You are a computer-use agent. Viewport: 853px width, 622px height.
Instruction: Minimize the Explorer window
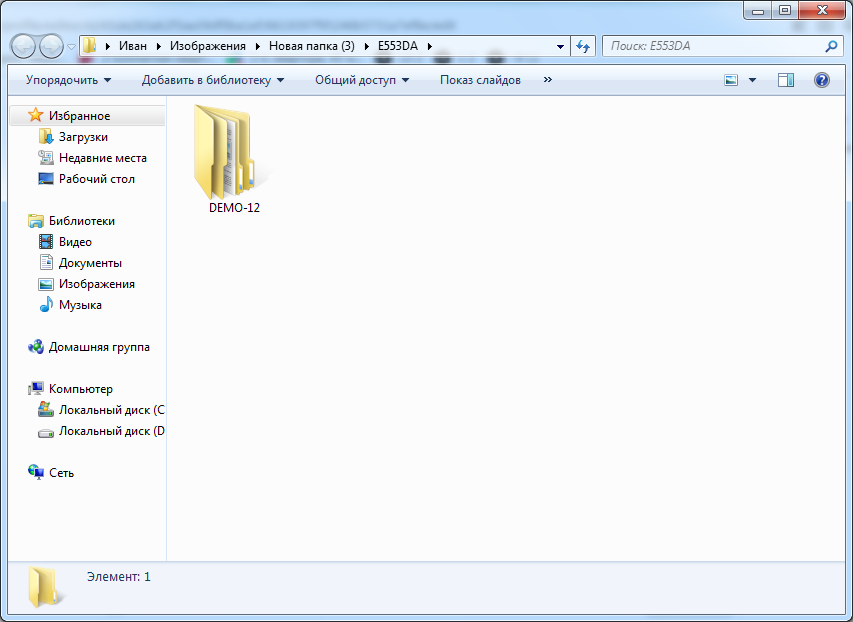(758, 10)
